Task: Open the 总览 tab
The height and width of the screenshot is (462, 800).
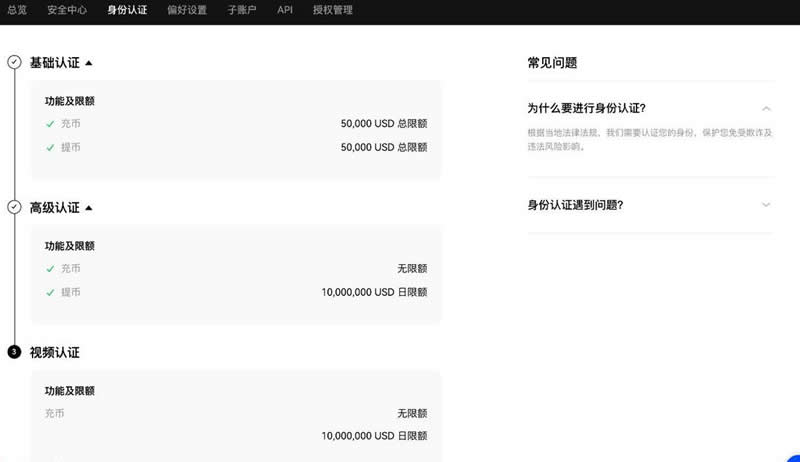Action: click(17, 10)
